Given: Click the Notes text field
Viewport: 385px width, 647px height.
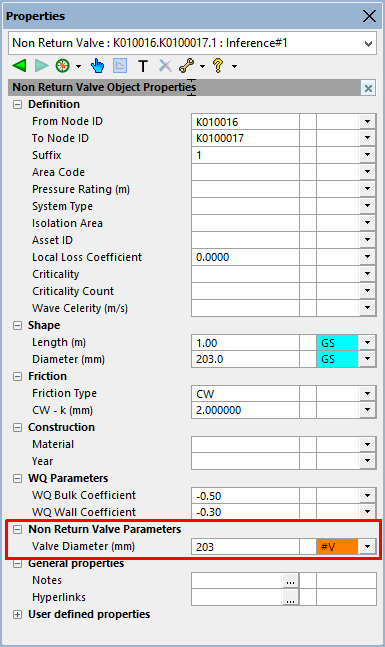Looking at the screenshot, I should tap(237, 581).
